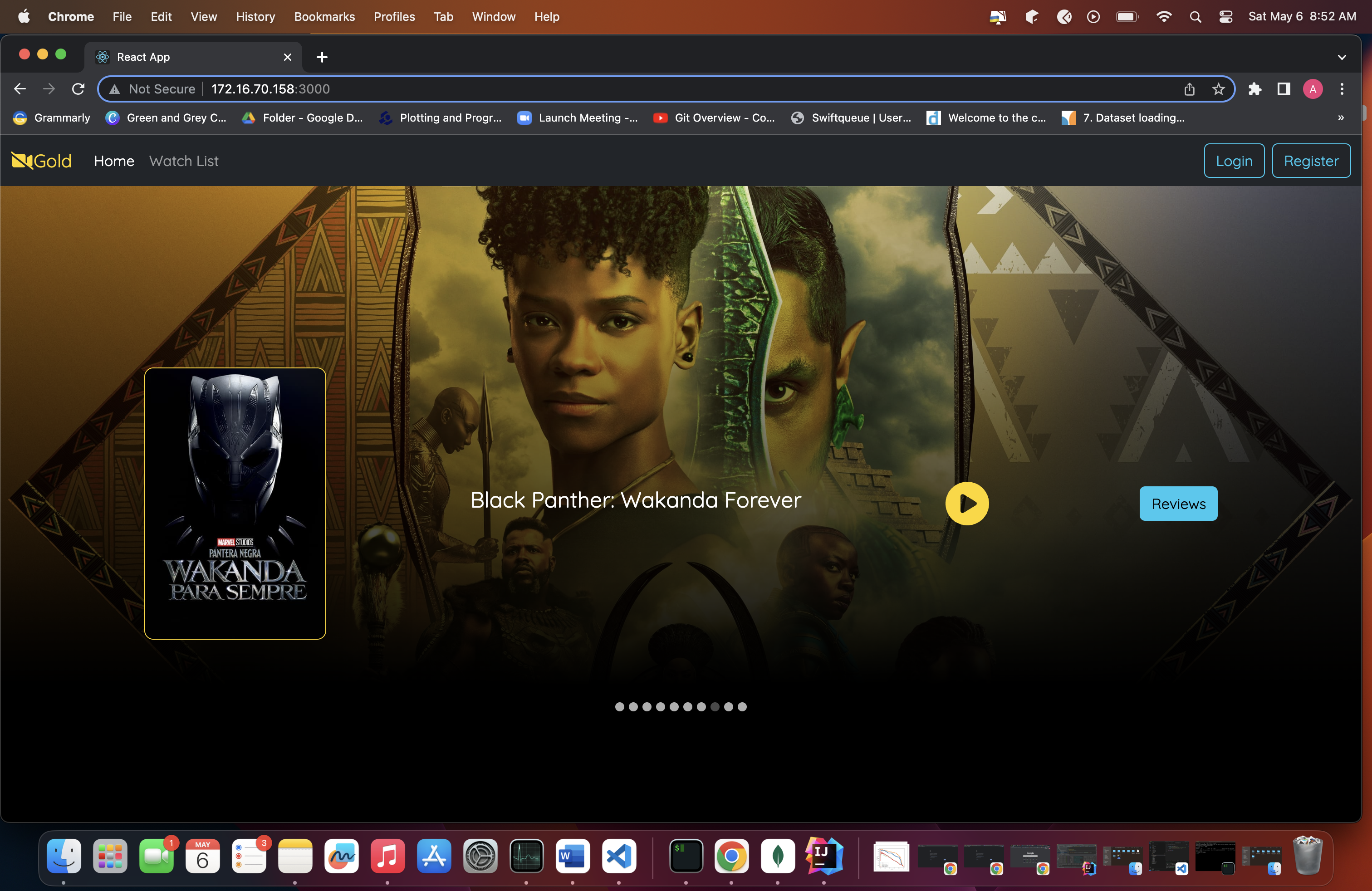Select the seventh carousel indicator dot
1372x891 pixels.
pos(701,706)
